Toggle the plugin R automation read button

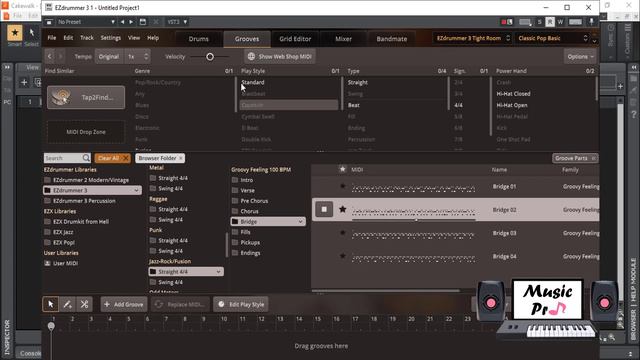point(550,22)
